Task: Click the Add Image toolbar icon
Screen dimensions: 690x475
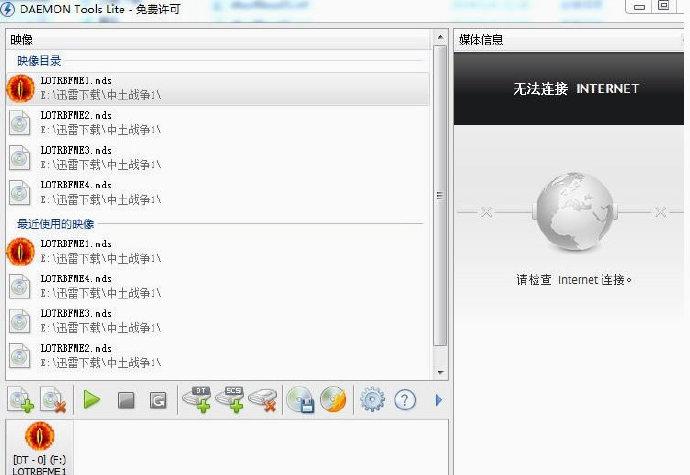Action: coord(20,400)
